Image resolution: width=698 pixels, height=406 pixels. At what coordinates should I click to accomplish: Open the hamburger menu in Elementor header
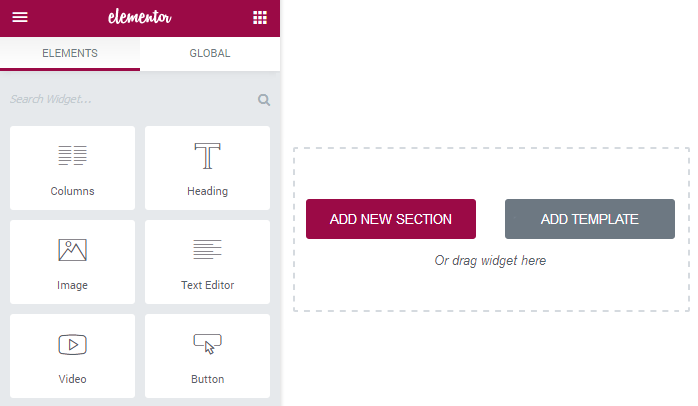20,17
